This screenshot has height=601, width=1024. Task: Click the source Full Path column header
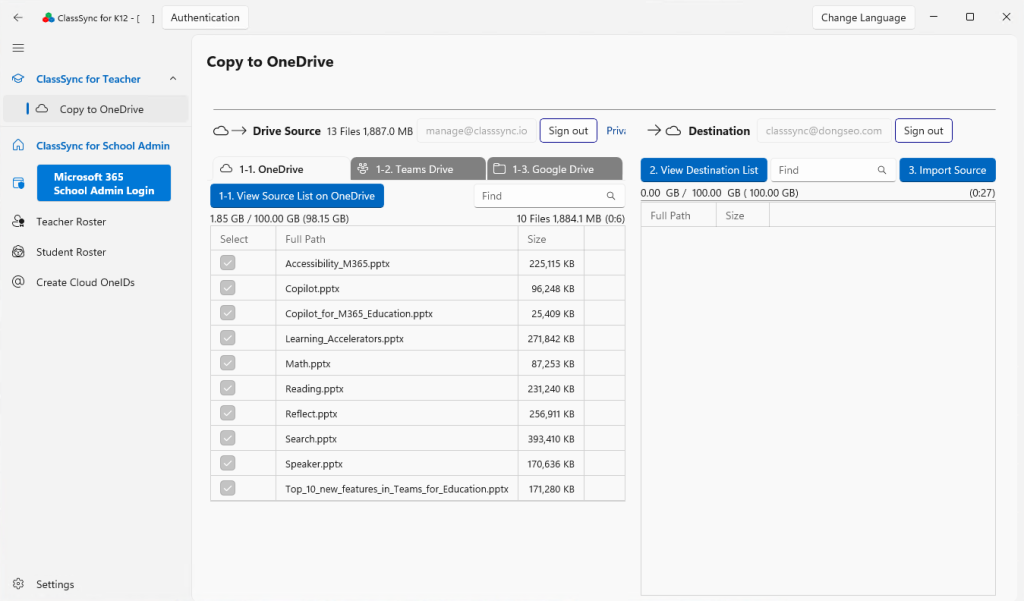coord(397,238)
